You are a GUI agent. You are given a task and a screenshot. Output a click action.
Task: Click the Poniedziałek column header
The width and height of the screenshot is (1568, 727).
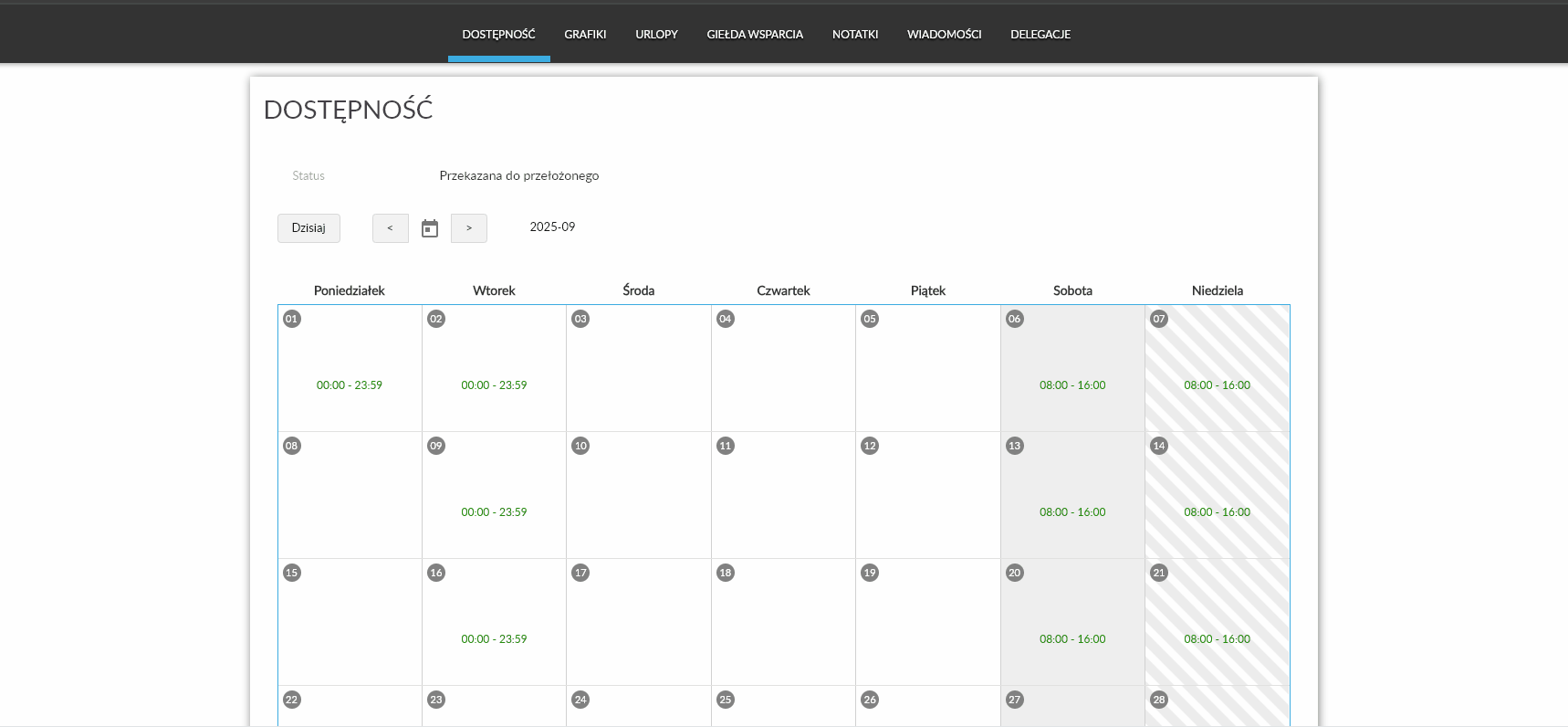click(350, 290)
